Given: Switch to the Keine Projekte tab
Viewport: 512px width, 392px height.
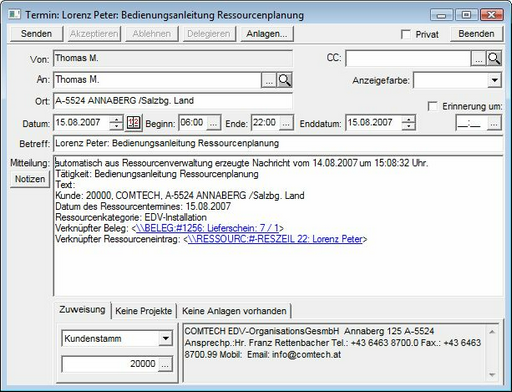Looking at the screenshot, I should pos(144,311).
